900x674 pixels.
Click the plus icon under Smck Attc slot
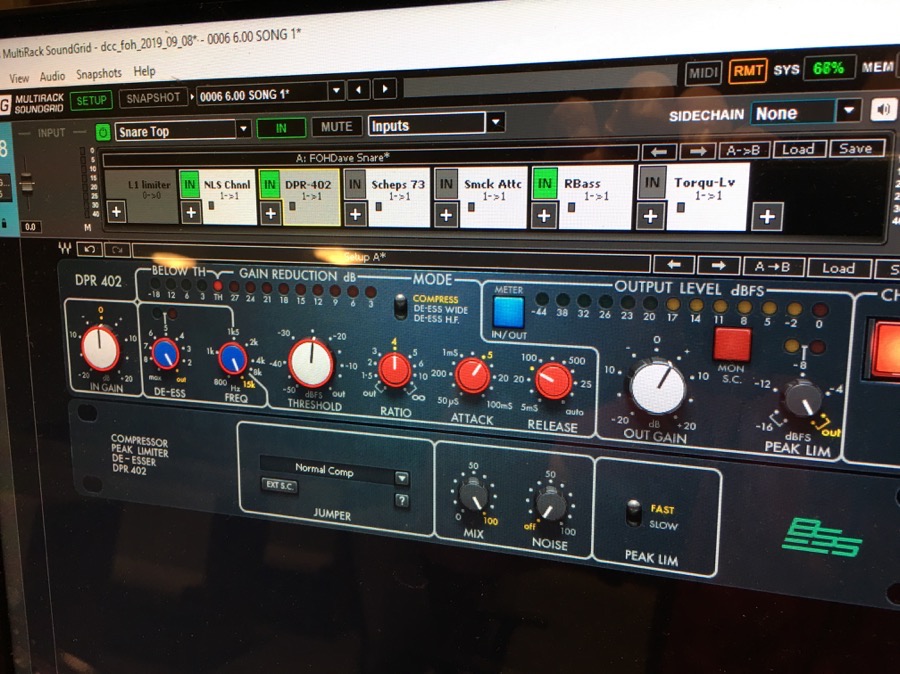pos(446,215)
